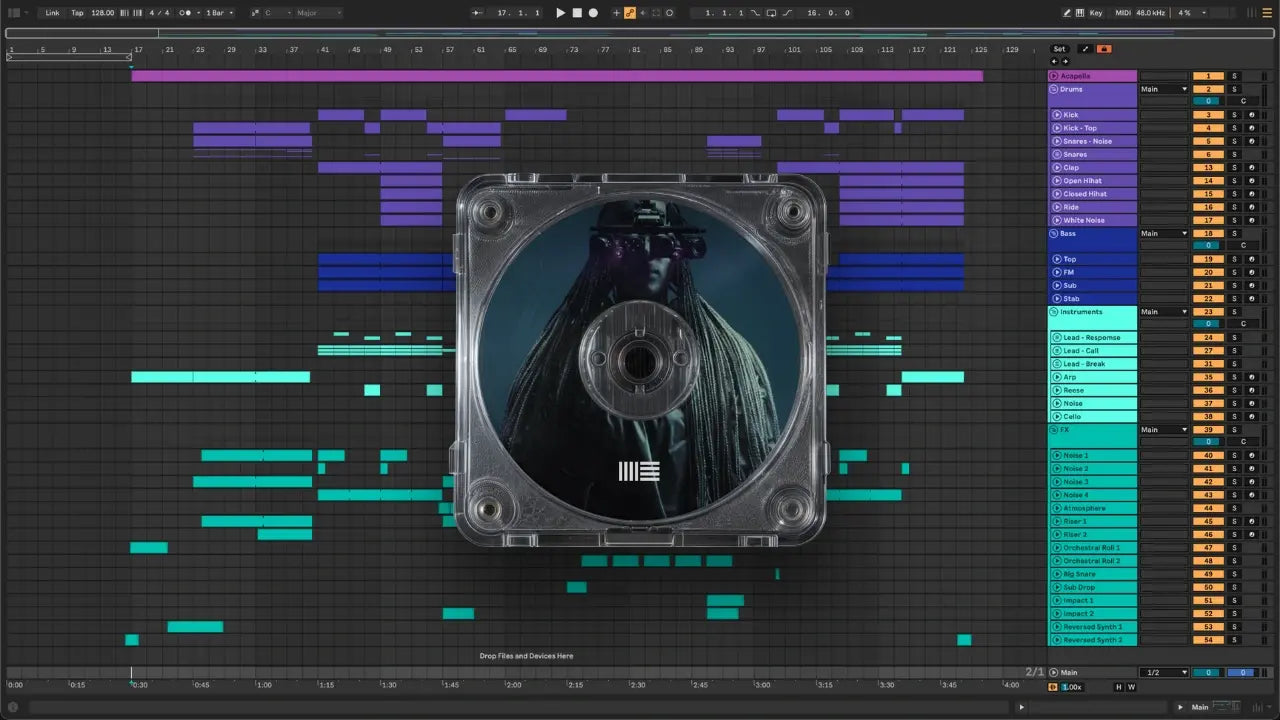1280x720 pixels.
Task: Click the orange Lock Envelopes icon
Action: pos(1104,49)
